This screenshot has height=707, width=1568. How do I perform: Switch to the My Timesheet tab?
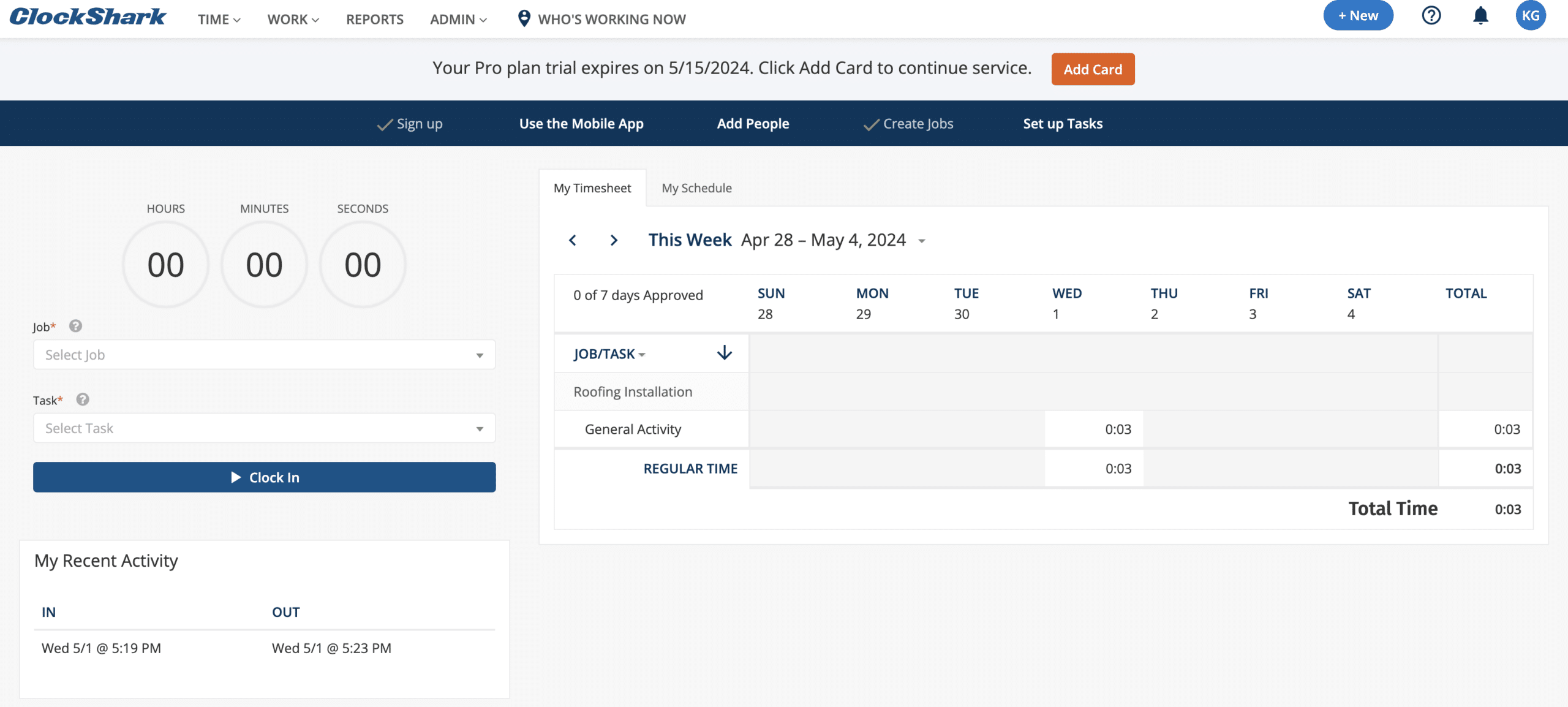coord(592,188)
